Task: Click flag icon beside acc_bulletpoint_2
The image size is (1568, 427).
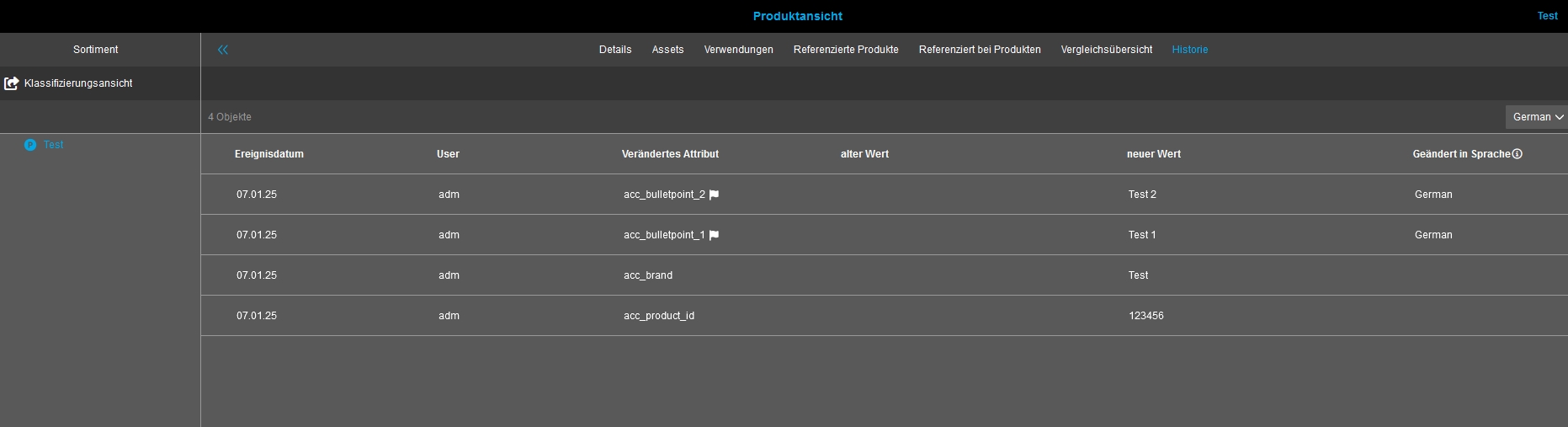Action: pos(715,195)
